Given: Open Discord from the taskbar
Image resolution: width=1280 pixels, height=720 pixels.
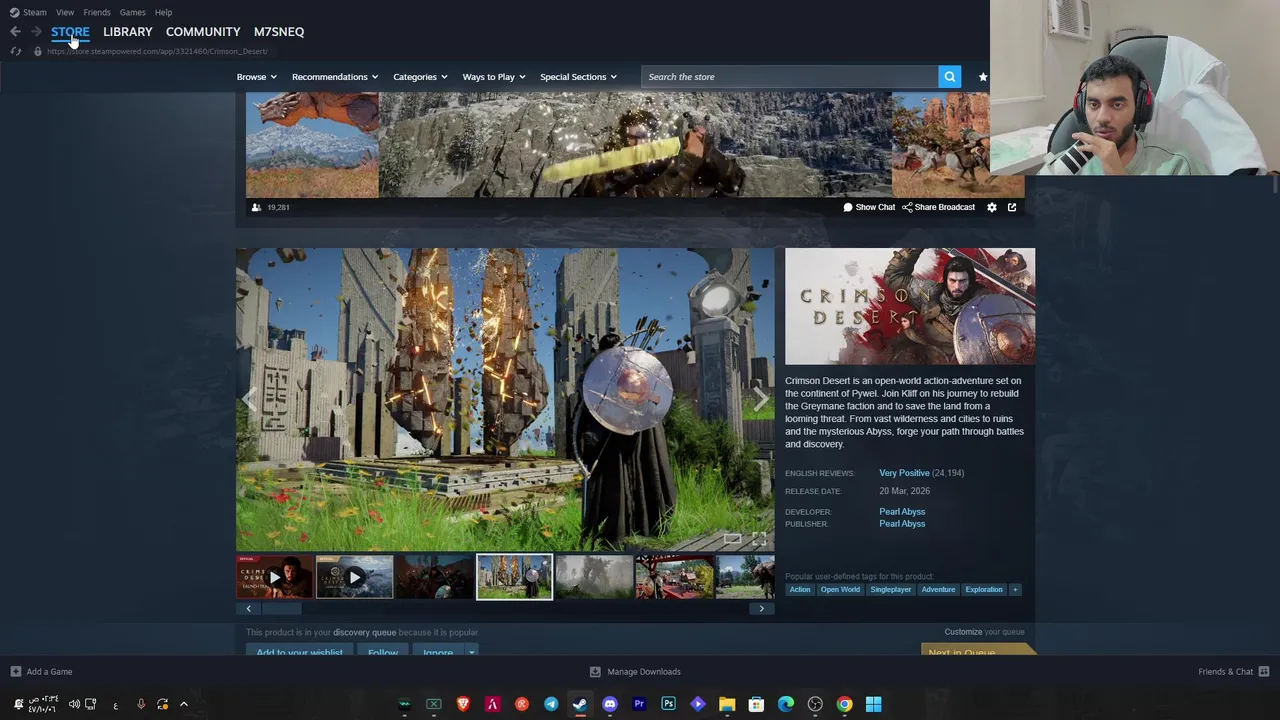Looking at the screenshot, I should tap(610, 704).
